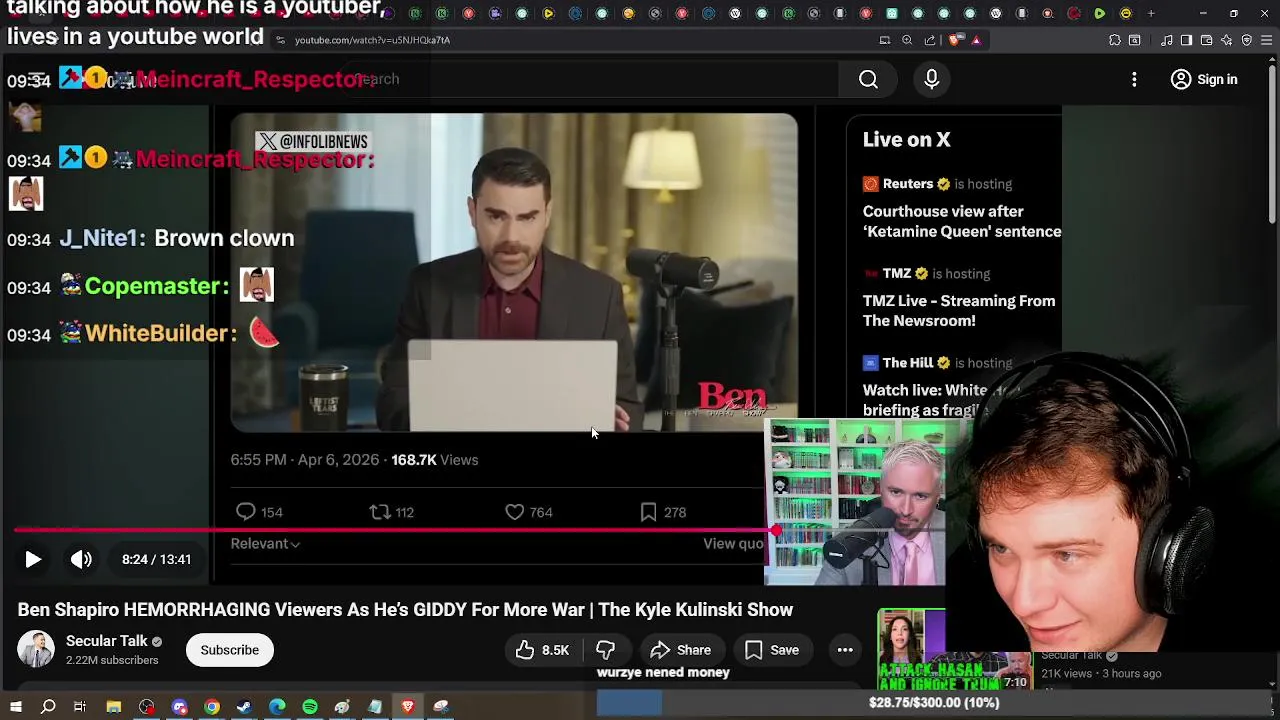This screenshot has height=720, width=1280.
Task: Open the Secular Talk channel avatar
Action: [x=36, y=649]
